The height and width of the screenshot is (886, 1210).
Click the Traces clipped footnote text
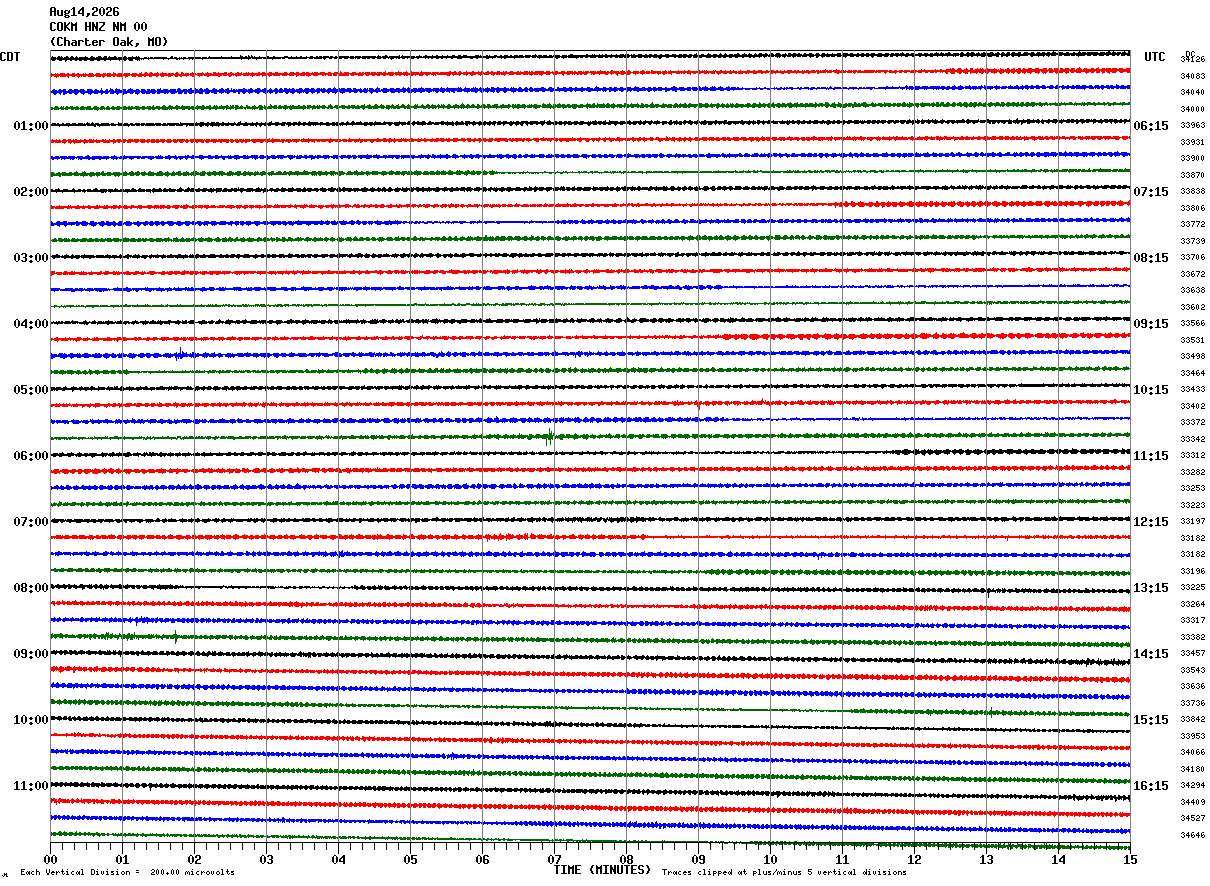tap(784, 873)
